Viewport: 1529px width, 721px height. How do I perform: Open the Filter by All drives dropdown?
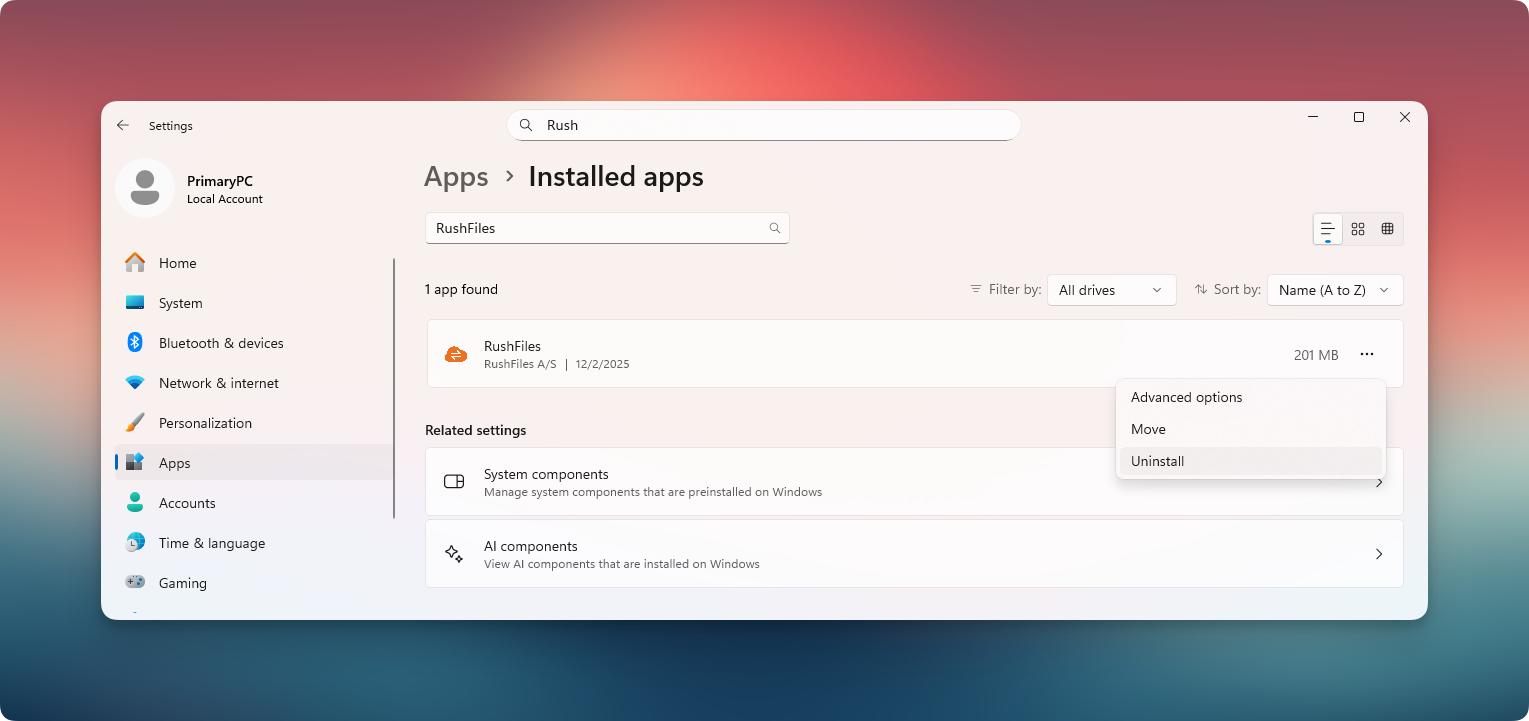1112,290
